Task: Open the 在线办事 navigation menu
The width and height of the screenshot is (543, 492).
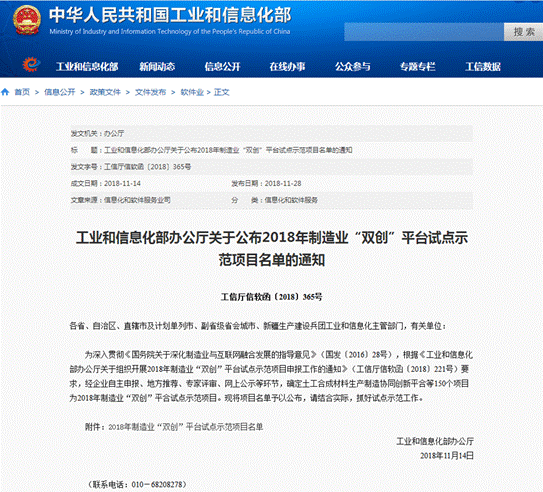Action: (287, 66)
